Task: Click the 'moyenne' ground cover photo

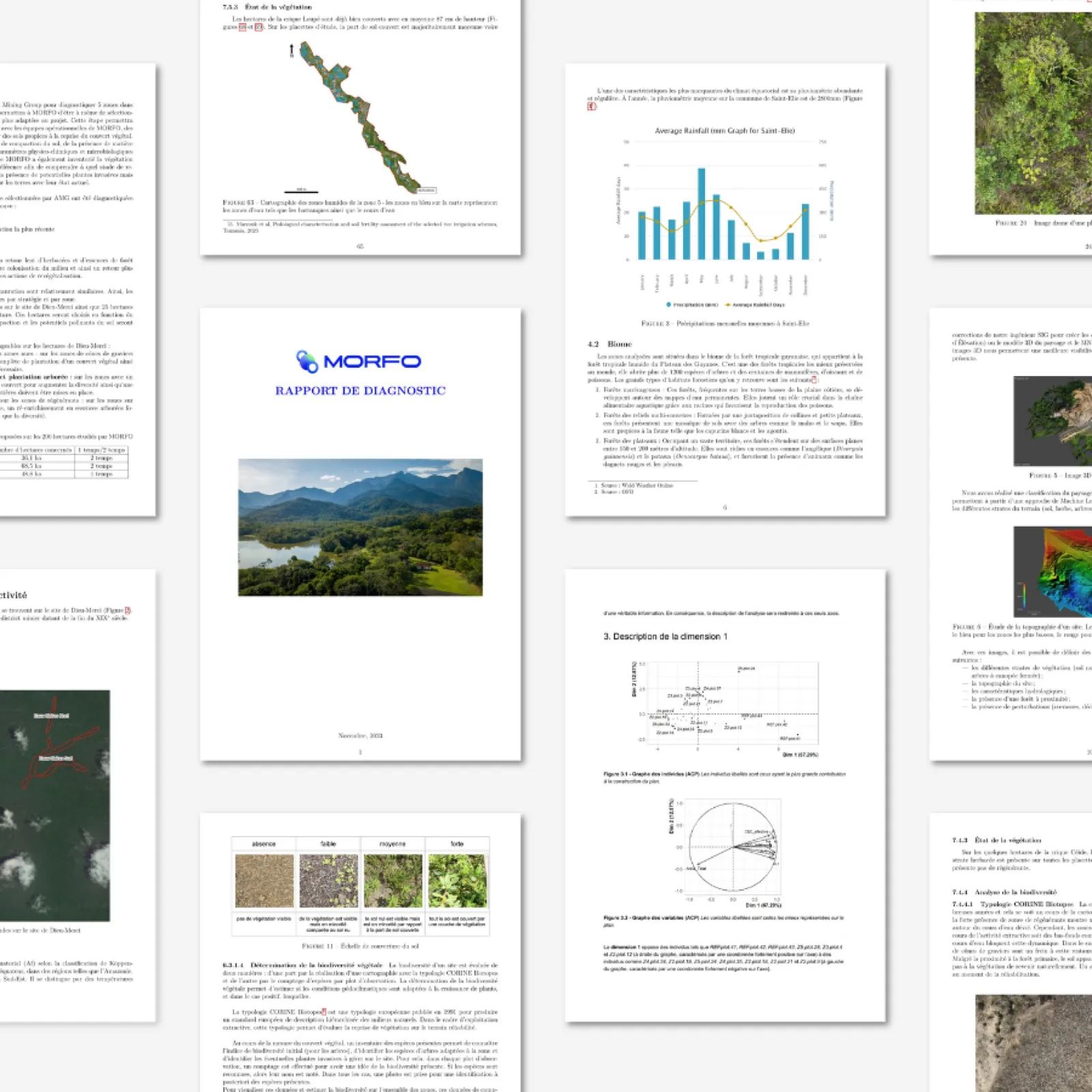Action: [393, 881]
